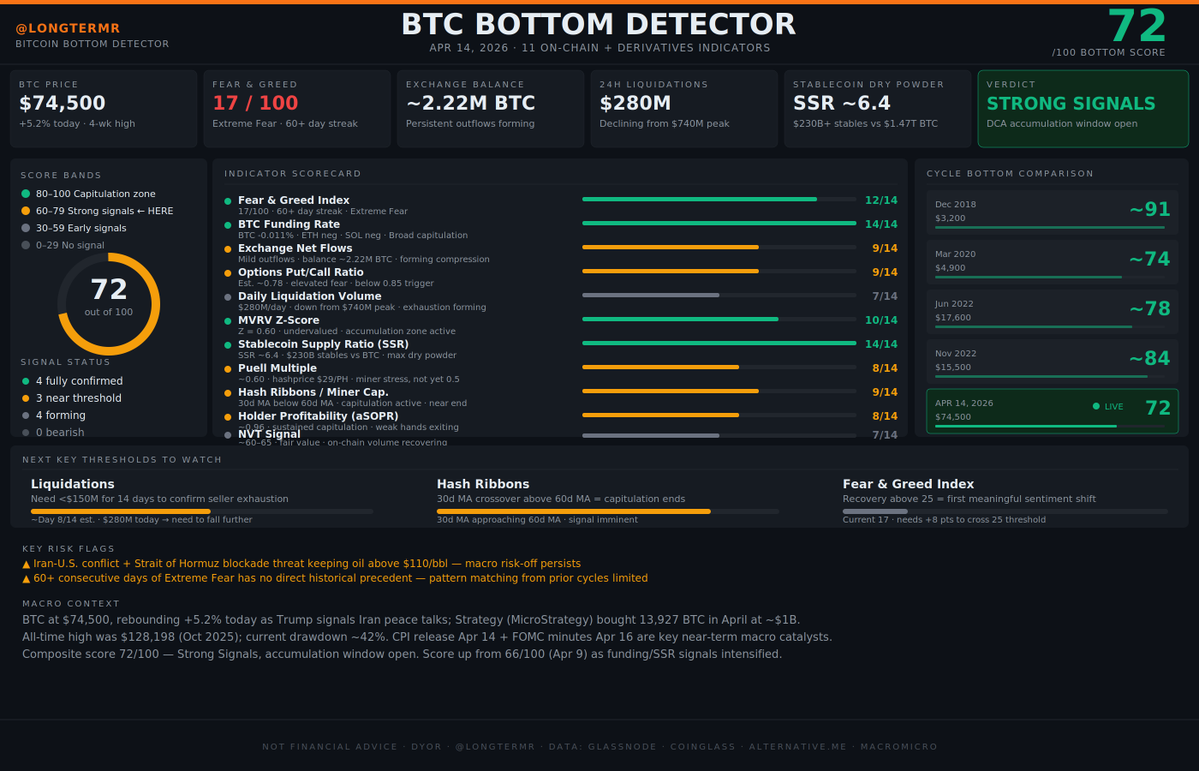Screen dimensions: 1199x771
Task: Click the Iran-U.S. conflict risk flag text
Action: point(307,564)
